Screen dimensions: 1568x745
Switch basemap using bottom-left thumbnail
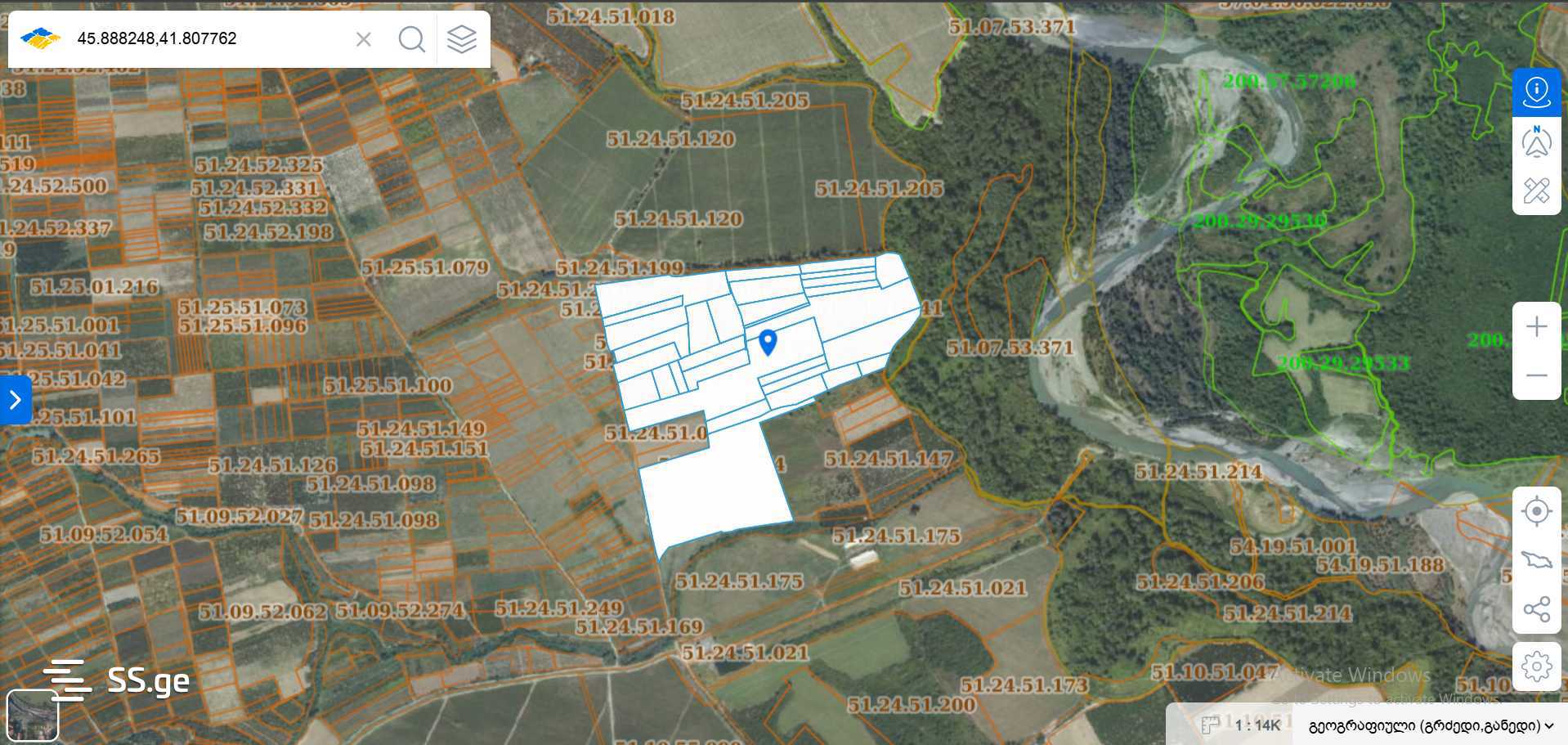32,715
